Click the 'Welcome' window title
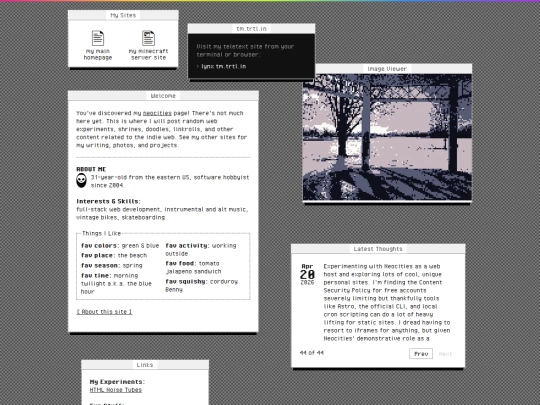 point(163,96)
